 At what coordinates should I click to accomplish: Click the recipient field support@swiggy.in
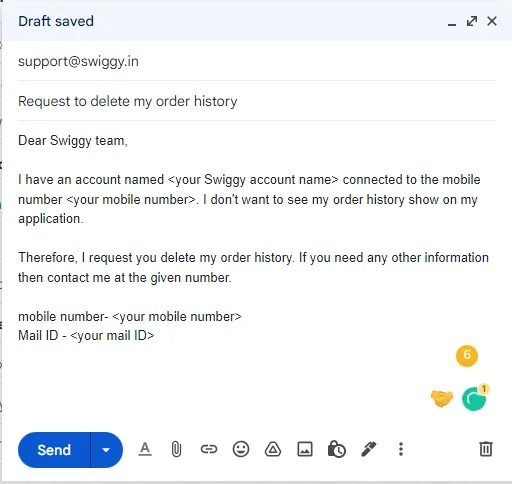tap(257, 61)
